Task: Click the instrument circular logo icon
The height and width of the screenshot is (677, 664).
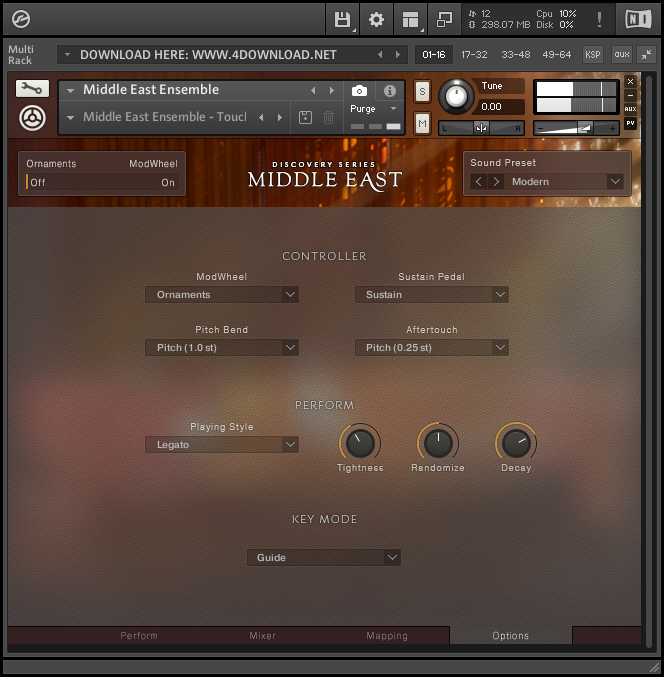Action: tap(32, 118)
